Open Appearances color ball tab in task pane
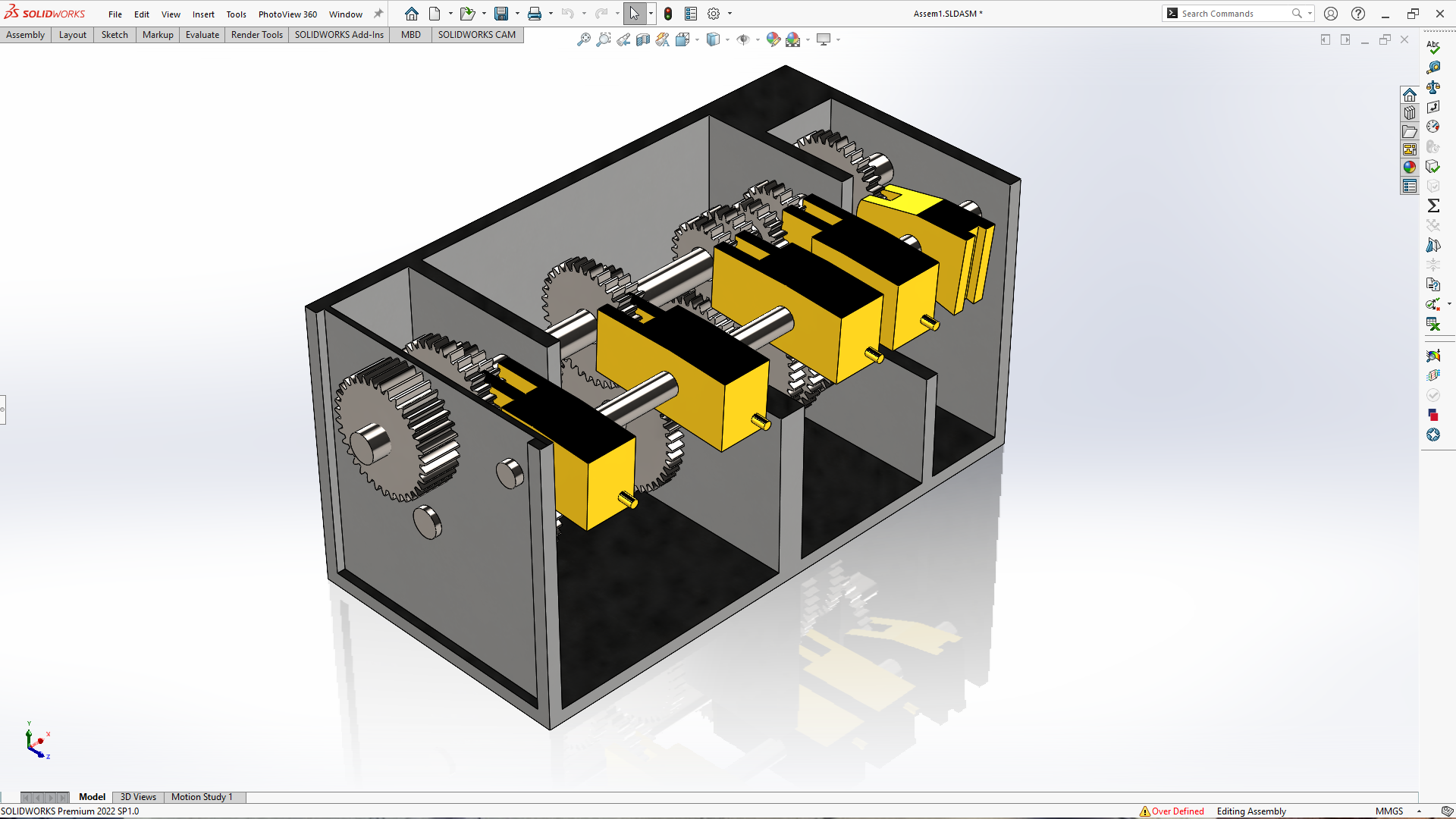The height and width of the screenshot is (819, 1456). (x=1410, y=168)
